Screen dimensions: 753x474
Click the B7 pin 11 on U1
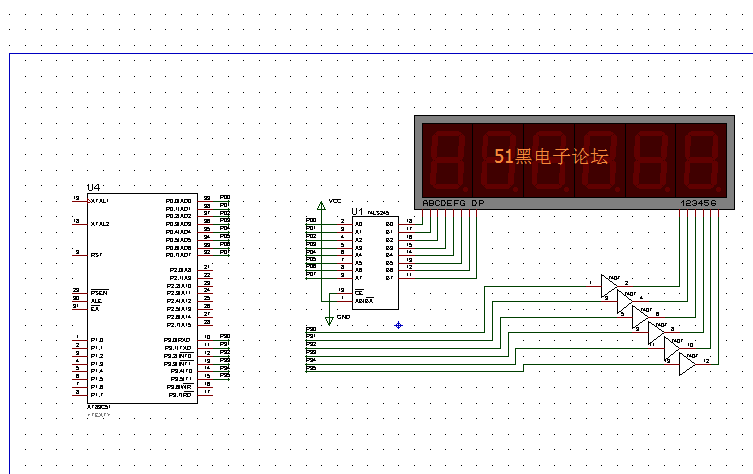point(406,278)
